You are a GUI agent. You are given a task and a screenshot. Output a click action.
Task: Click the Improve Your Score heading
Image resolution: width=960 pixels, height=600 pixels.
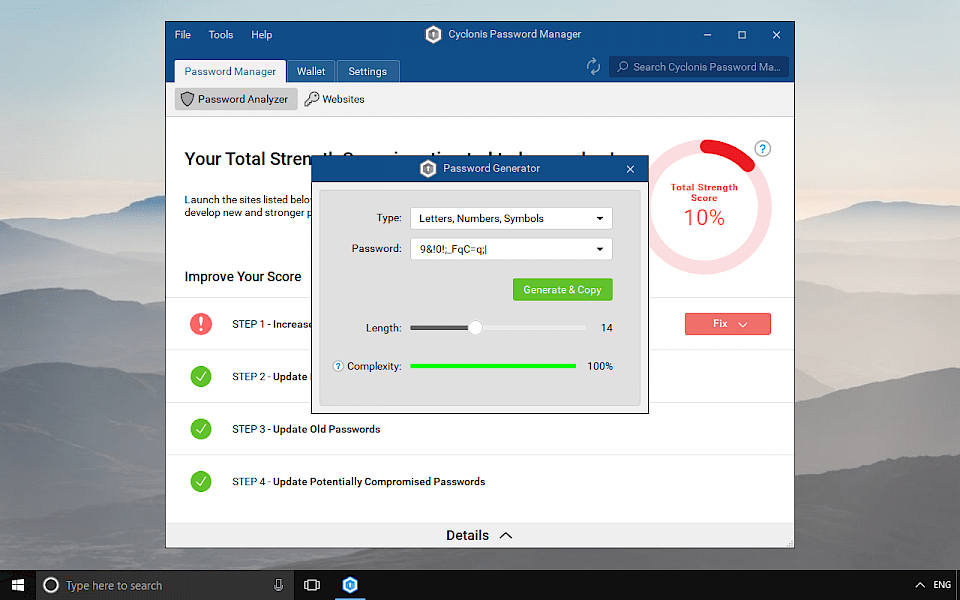243,277
